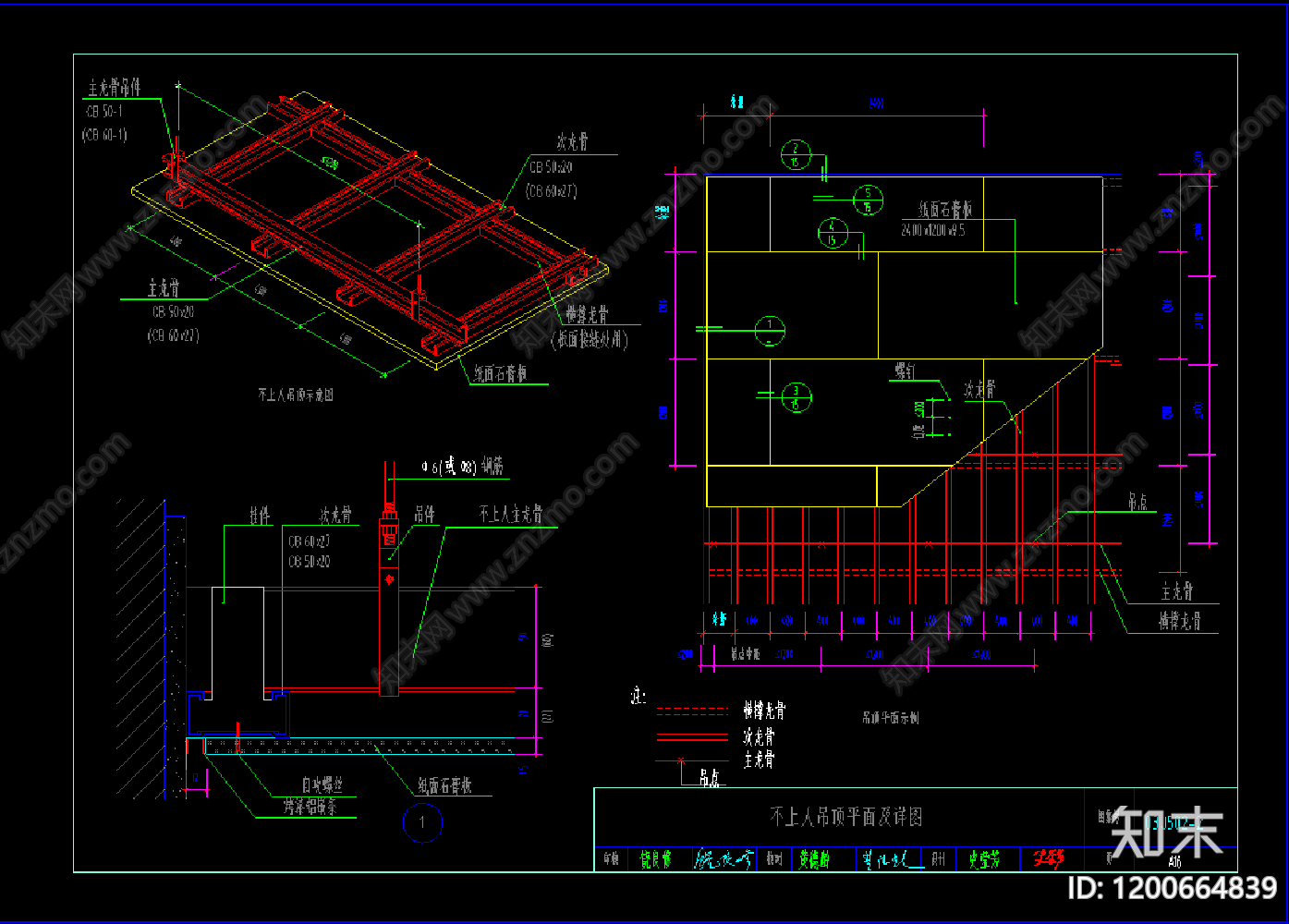
Task: Click detail callout circle 4/15
Action: 833,232
